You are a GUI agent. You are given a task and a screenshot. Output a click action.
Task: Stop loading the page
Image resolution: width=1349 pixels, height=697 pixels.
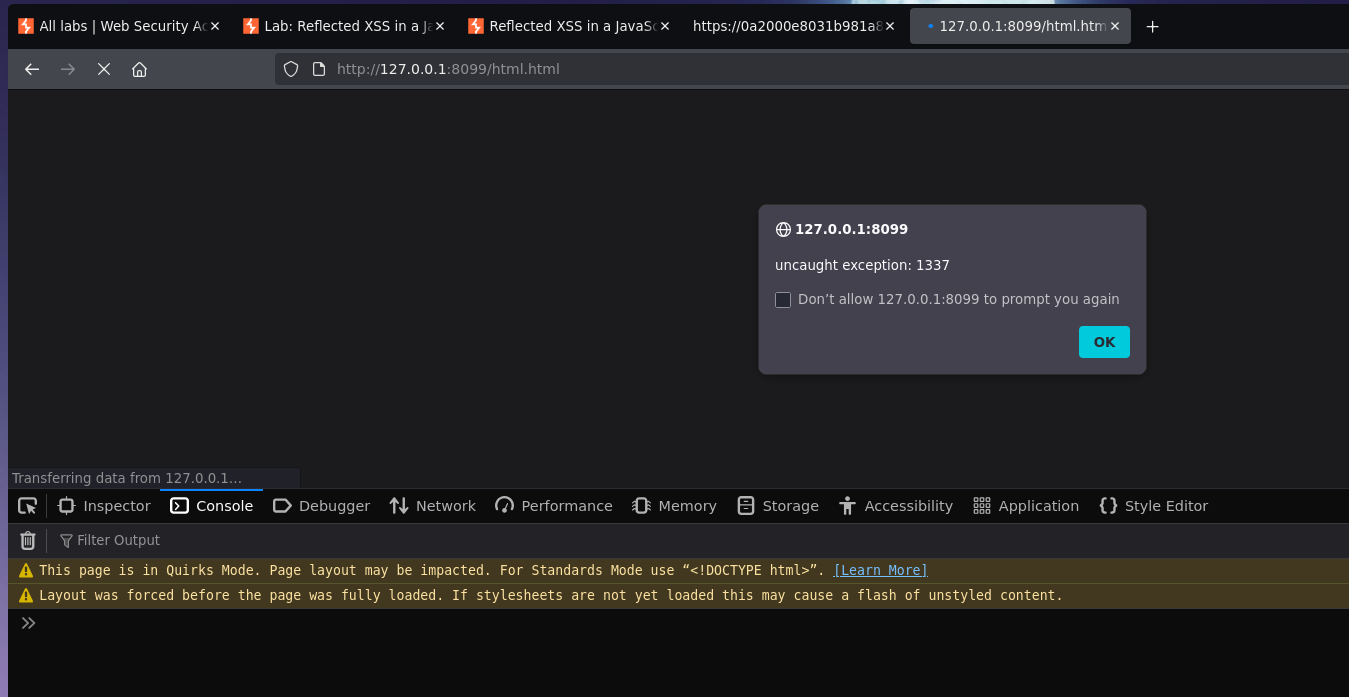coord(104,69)
